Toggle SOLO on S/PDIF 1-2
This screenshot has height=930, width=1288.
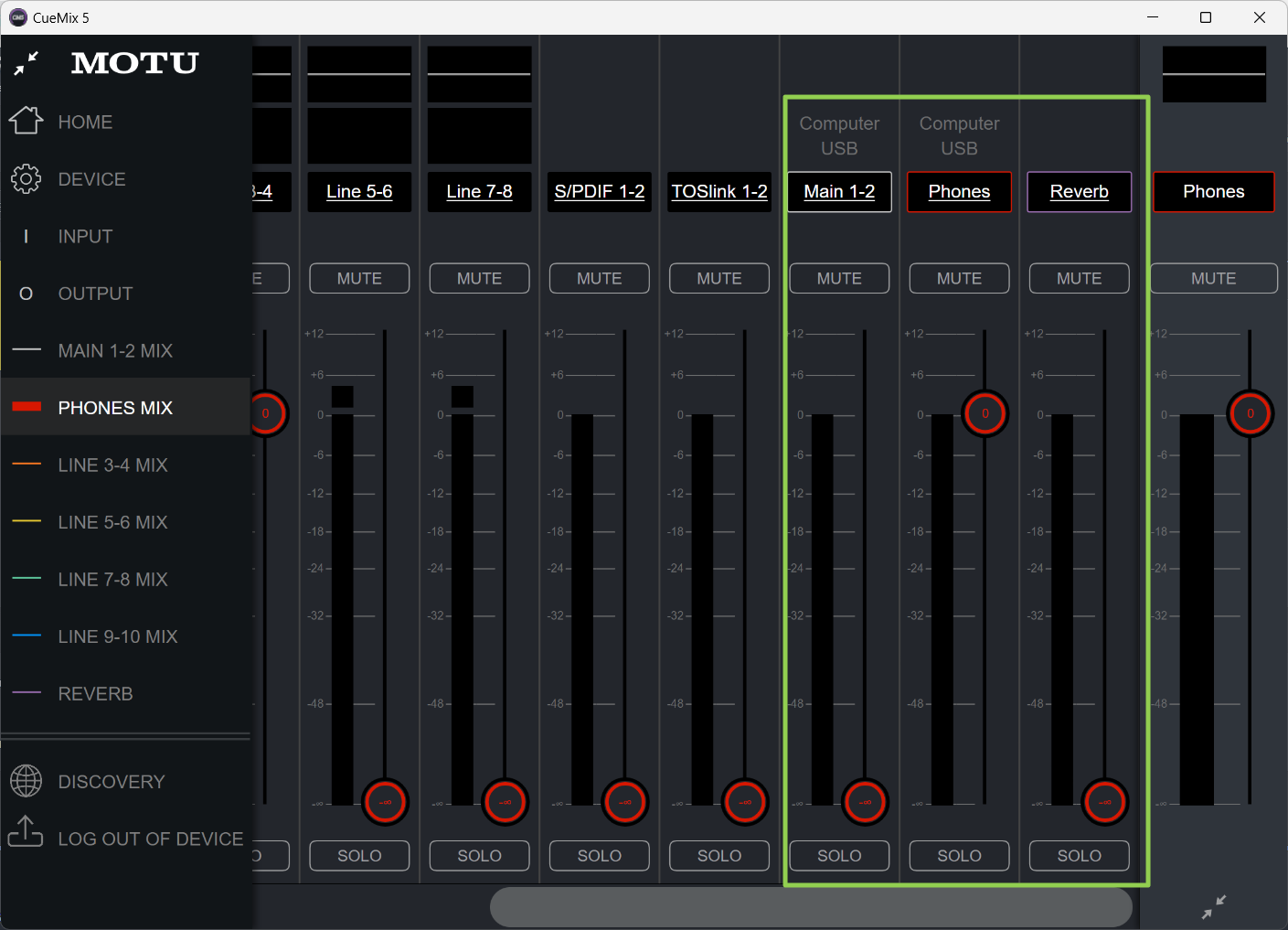[600, 856]
